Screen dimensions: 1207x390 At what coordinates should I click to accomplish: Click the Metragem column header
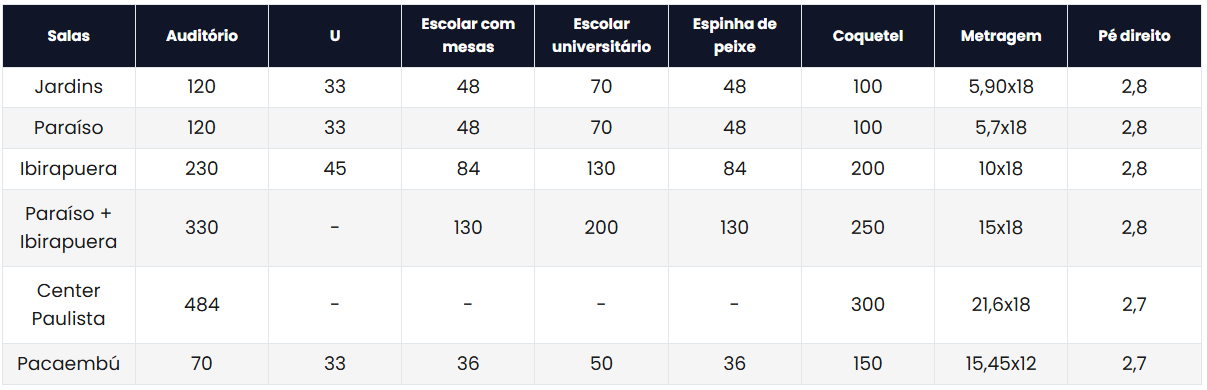point(1000,36)
